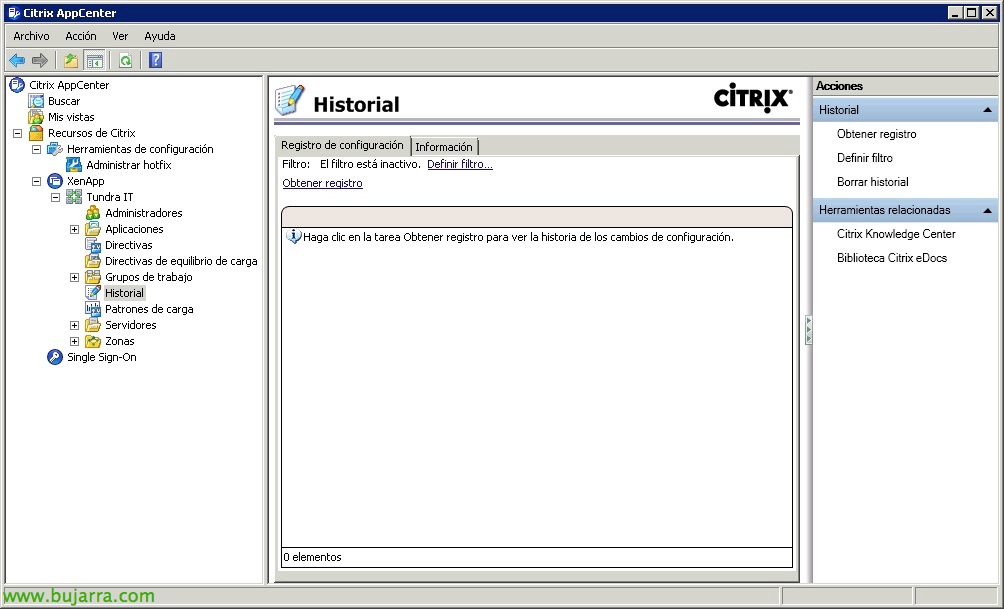Open the Help question mark toolbar icon
1004x609 pixels.
(x=156, y=60)
